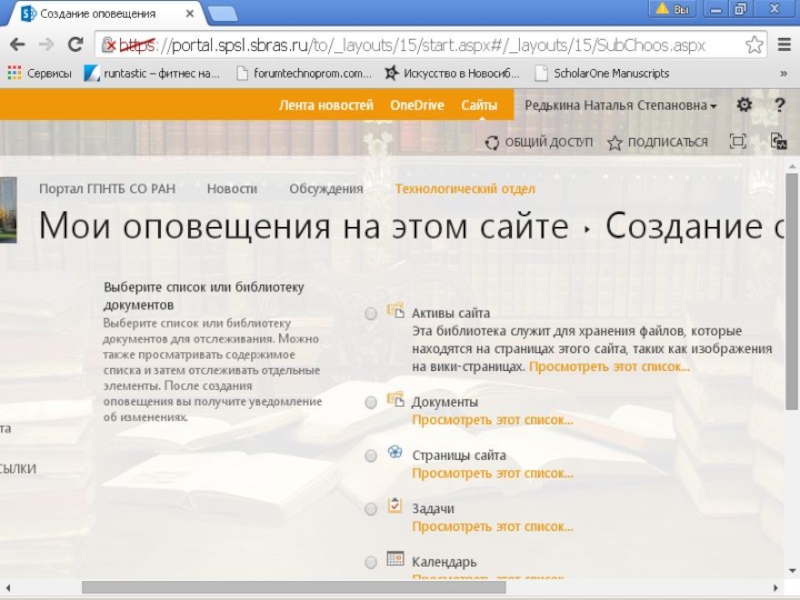Show hidden bookmarks with the chevron

pyautogui.click(x=784, y=73)
